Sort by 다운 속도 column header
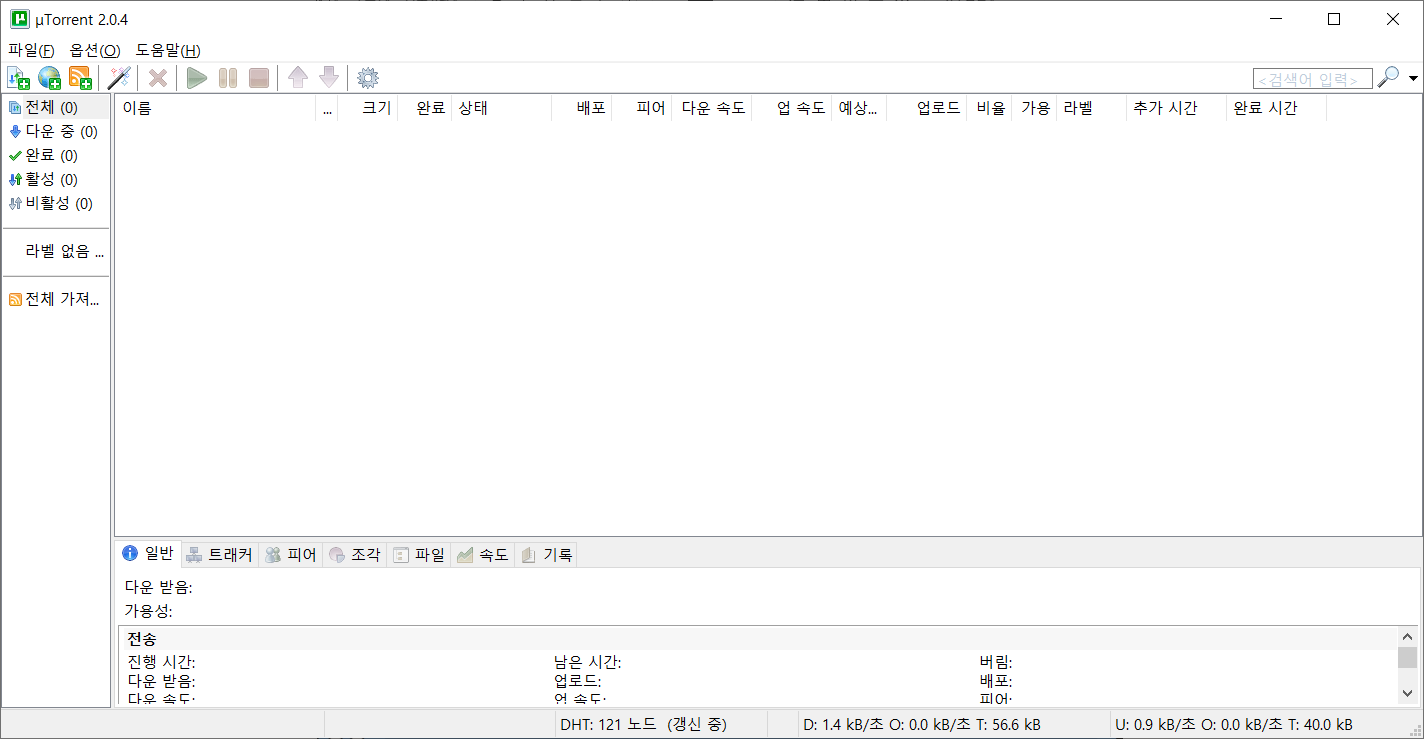Screen dimensions: 1424x739 (x=712, y=108)
